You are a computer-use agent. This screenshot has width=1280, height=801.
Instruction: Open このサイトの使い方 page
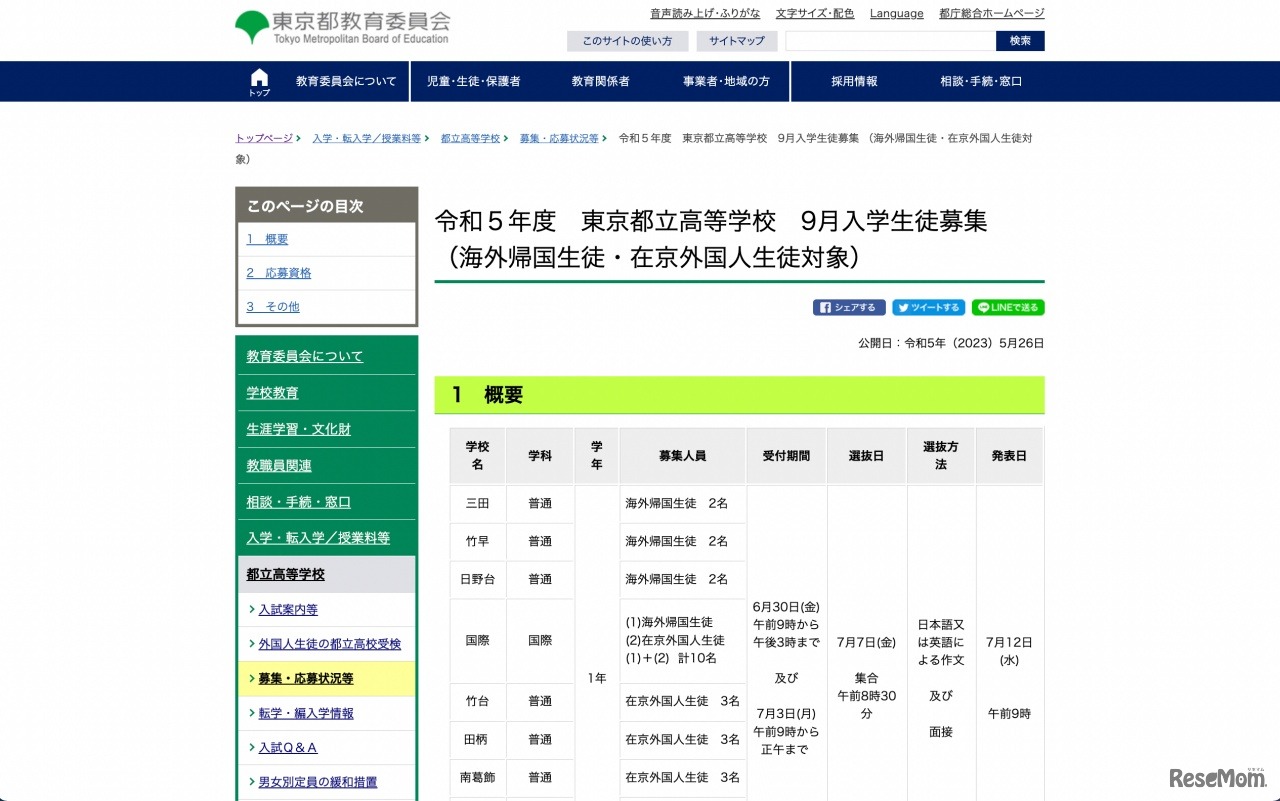click(x=627, y=41)
